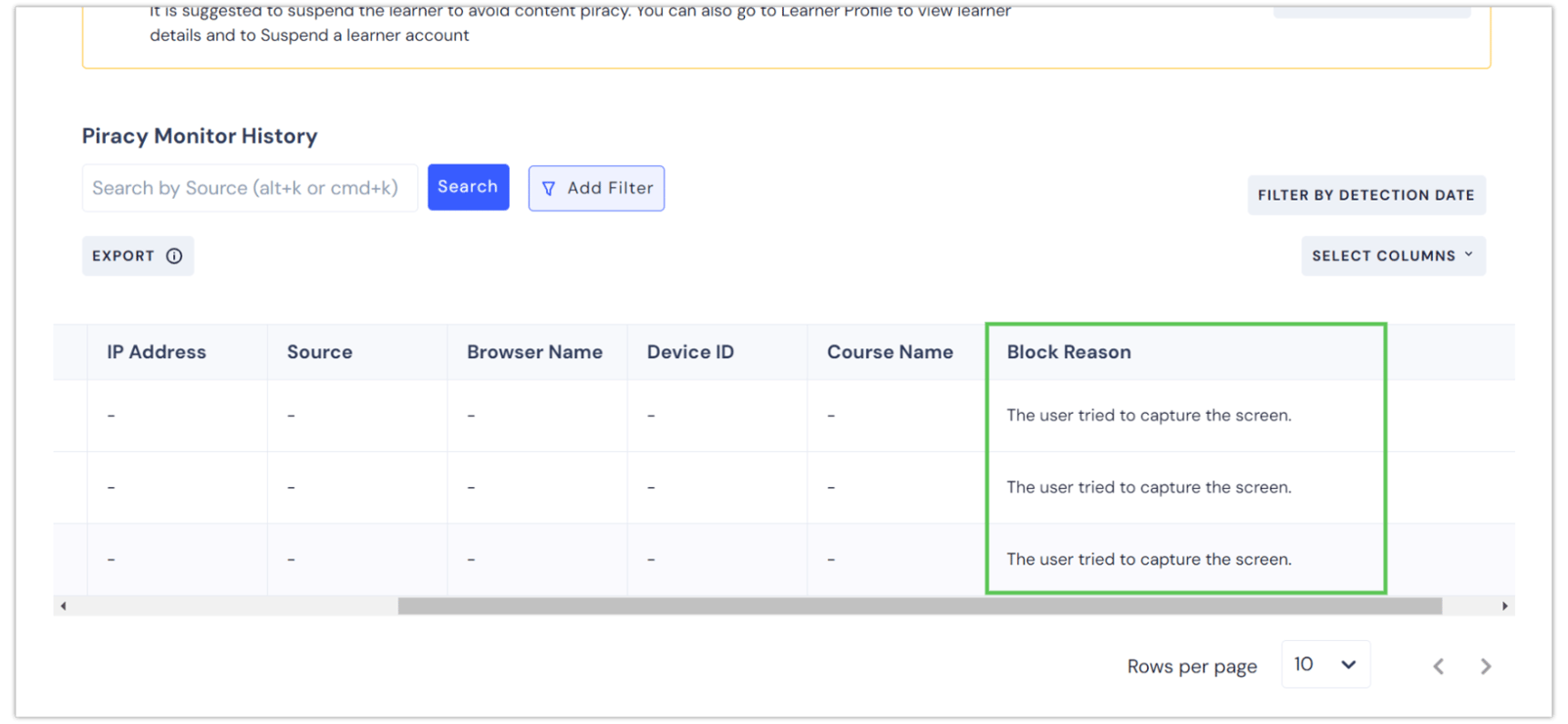Open the Select Columns dropdown

(1392, 256)
